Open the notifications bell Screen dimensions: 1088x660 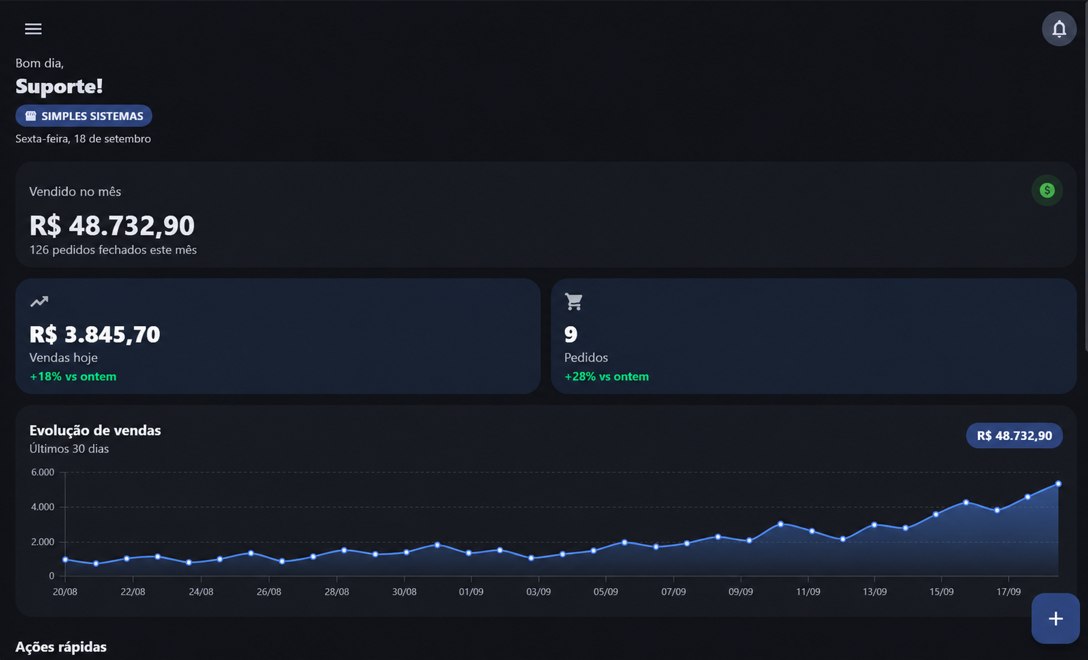(1059, 28)
